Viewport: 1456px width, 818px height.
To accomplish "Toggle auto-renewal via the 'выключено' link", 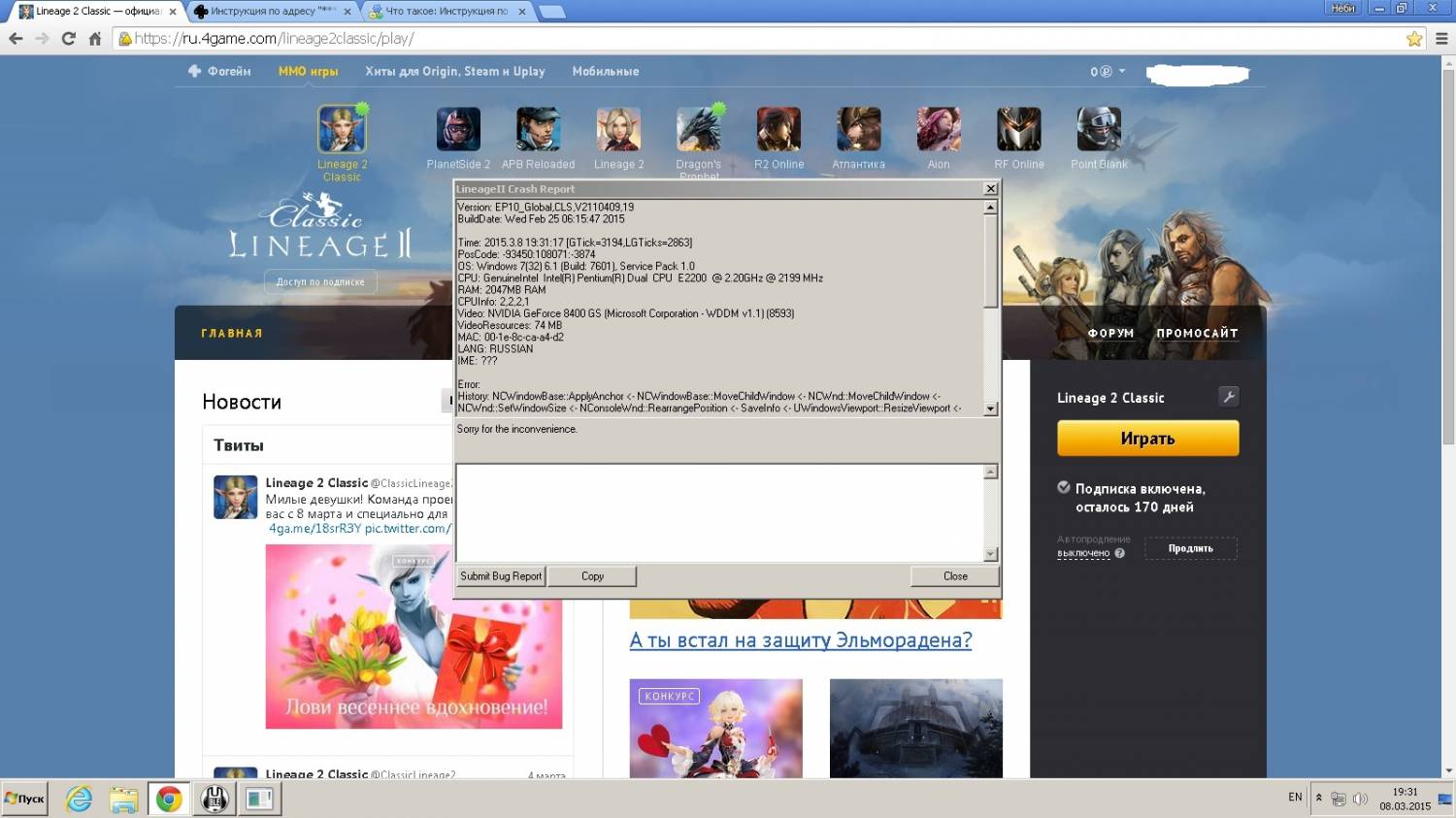I will click(x=1083, y=553).
